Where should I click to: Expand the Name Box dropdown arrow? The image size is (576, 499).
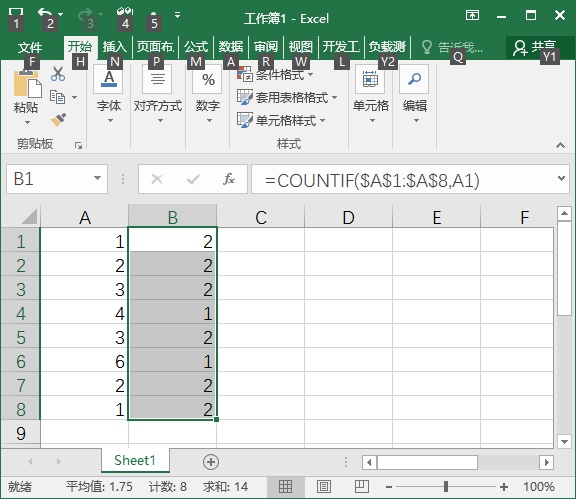pyautogui.click(x=97, y=178)
